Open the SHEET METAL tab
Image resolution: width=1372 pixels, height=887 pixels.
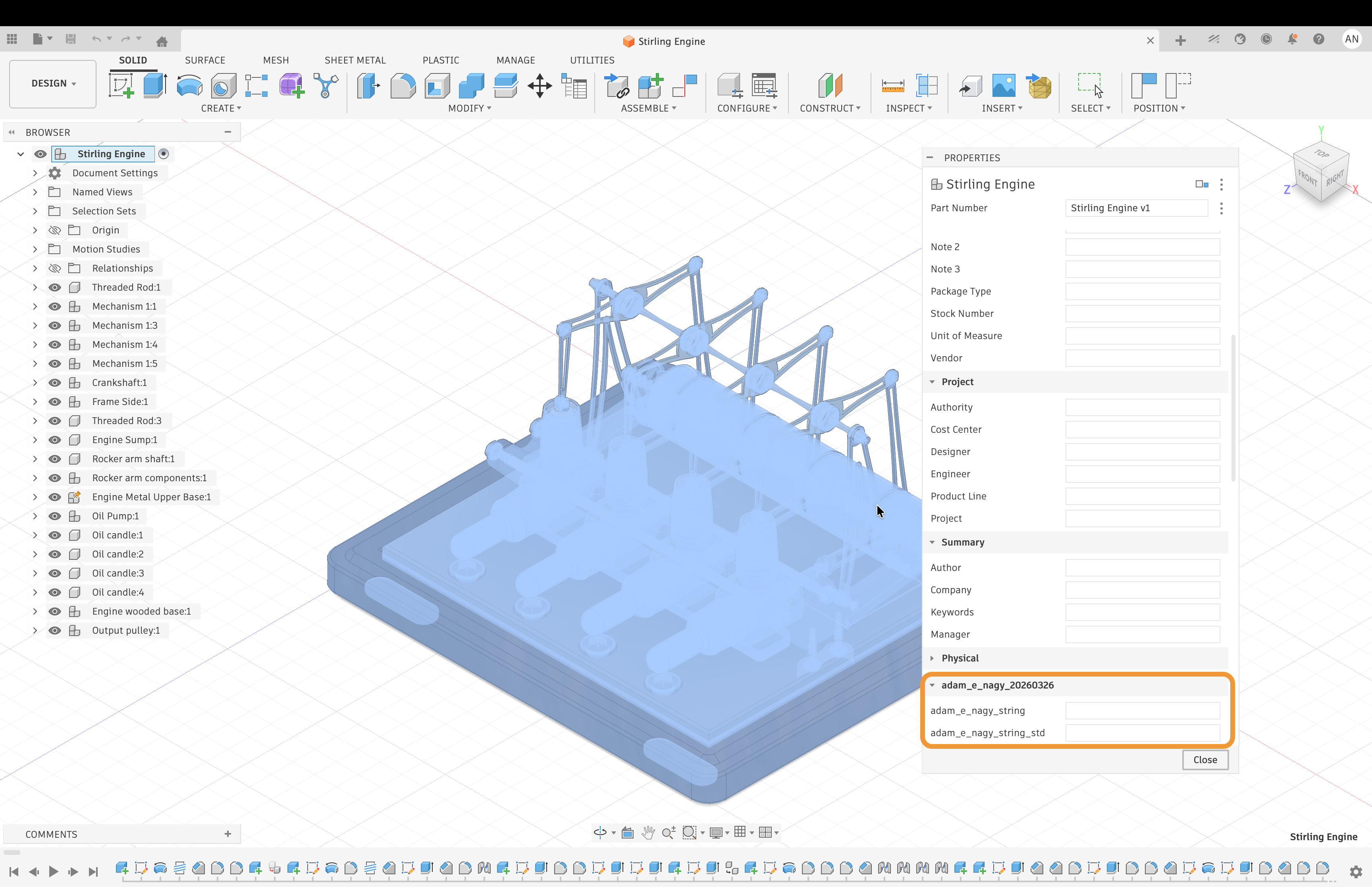click(355, 60)
